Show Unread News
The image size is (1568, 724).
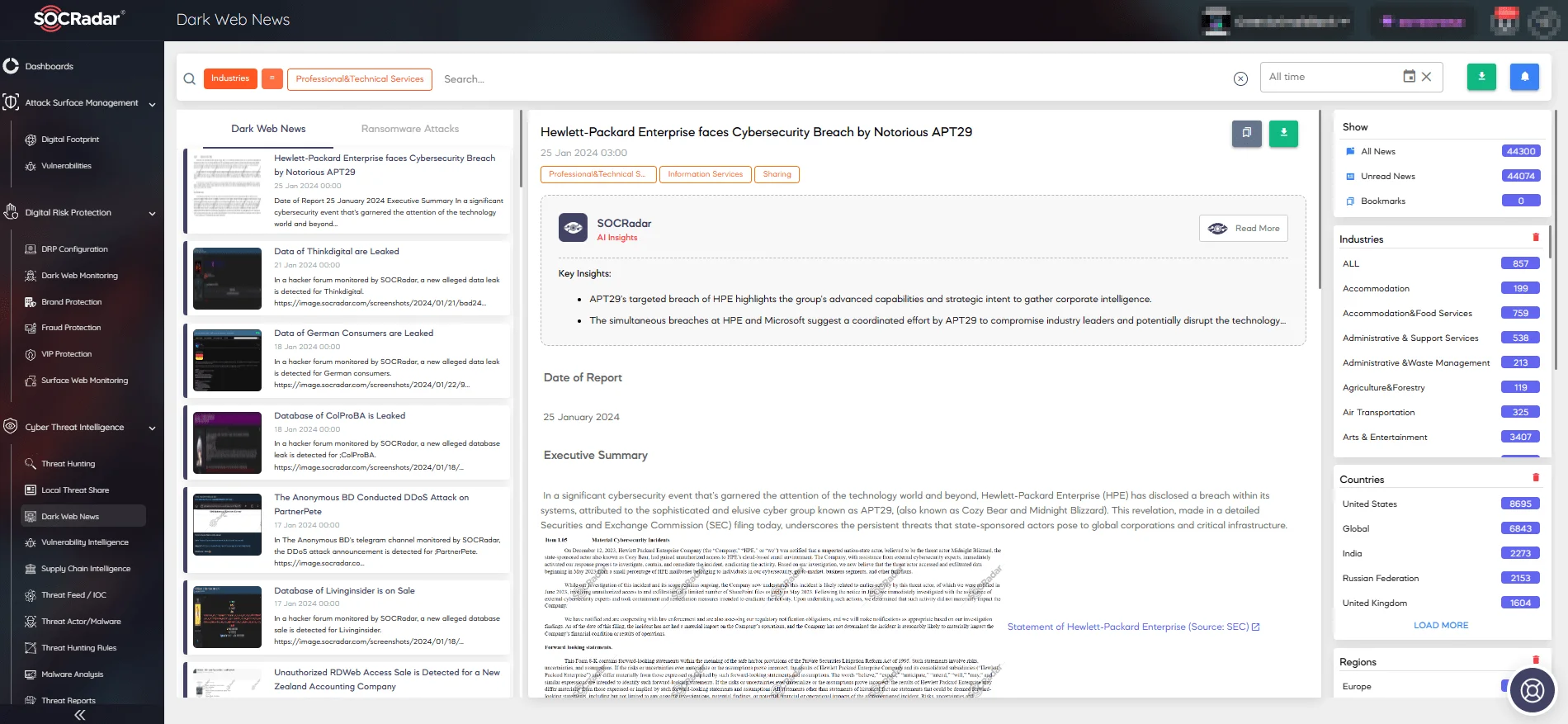(x=1388, y=177)
